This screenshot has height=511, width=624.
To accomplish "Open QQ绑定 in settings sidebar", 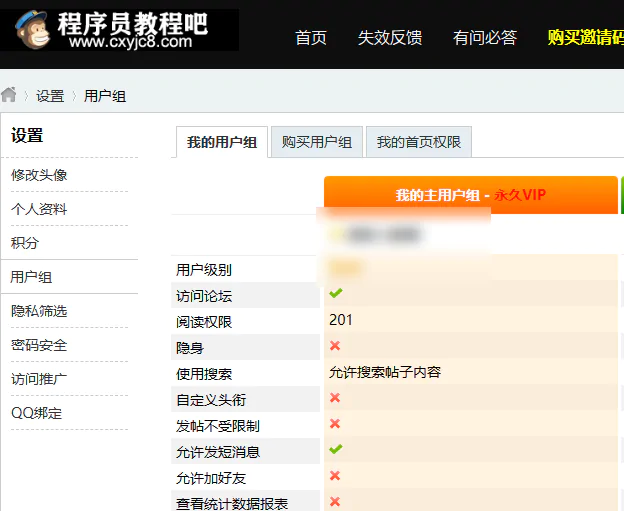I will [x=37, y=413].
